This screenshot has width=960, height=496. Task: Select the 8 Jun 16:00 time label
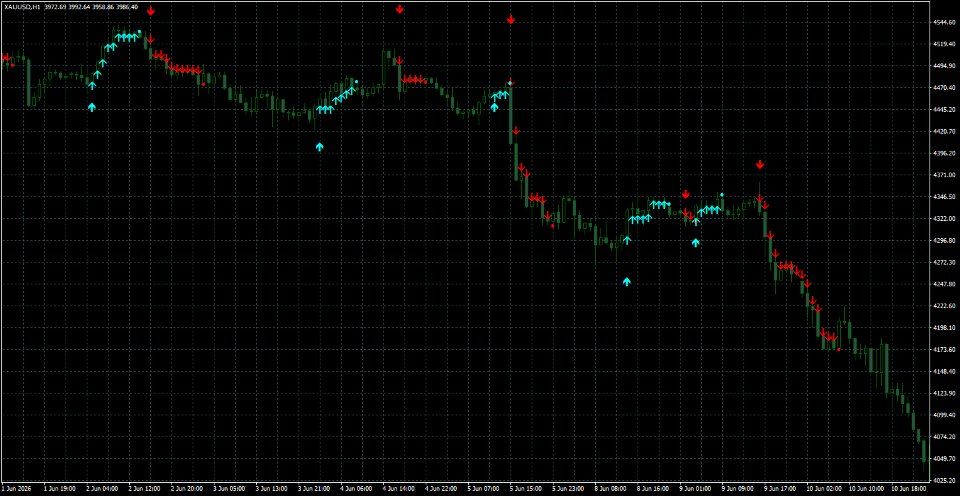click(x=653, y=489)
